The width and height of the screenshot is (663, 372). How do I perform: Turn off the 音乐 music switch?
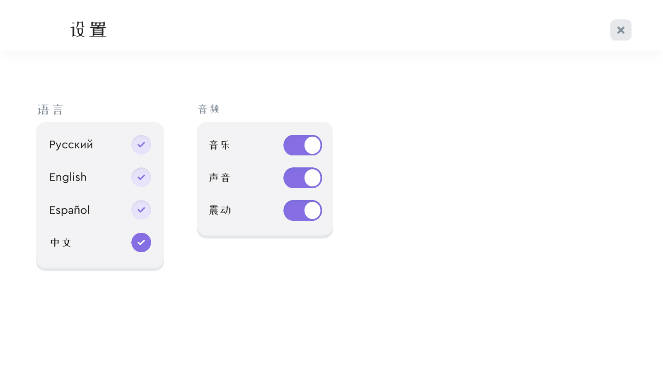click(302, 145)
